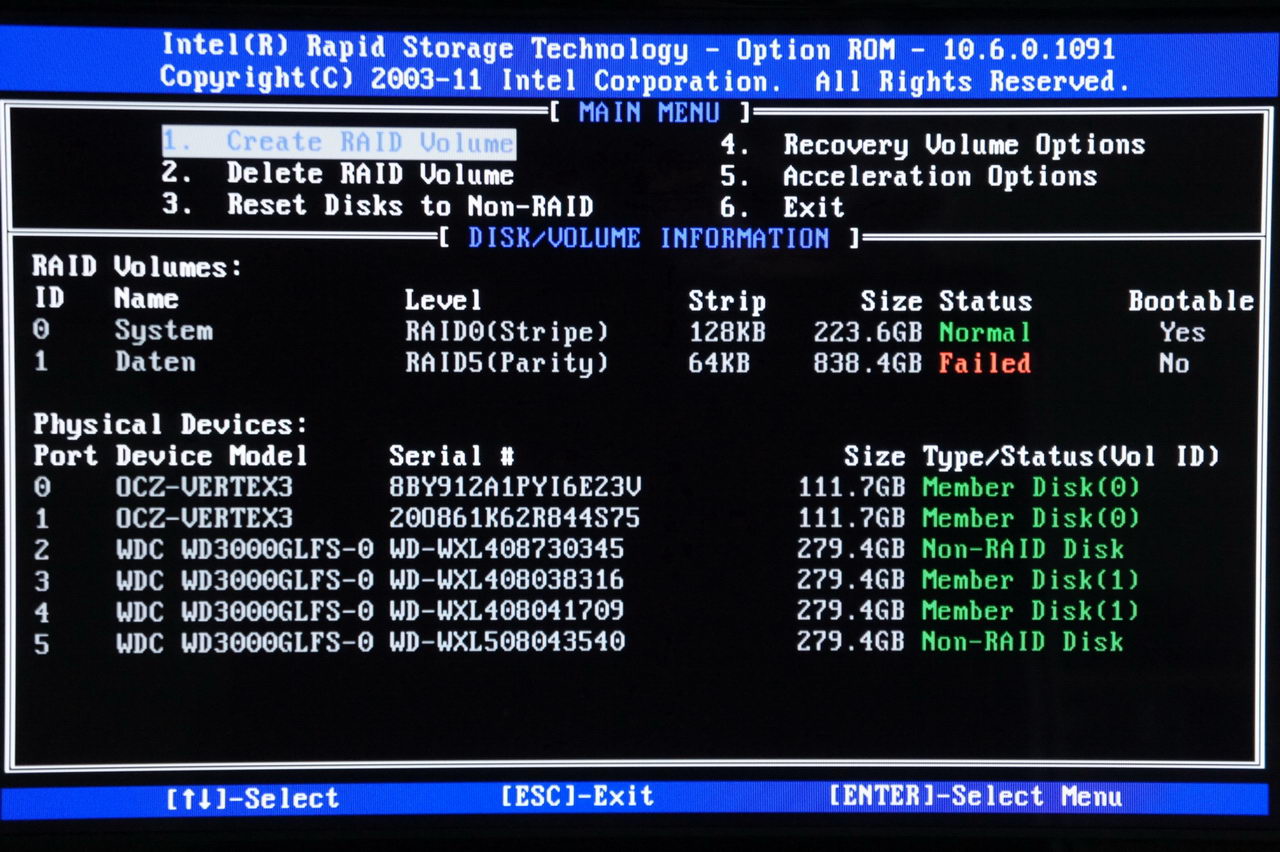Click Non-RAID Disk status on port 2
The width and height of the screenshot is (1280, 852).
1023,549
